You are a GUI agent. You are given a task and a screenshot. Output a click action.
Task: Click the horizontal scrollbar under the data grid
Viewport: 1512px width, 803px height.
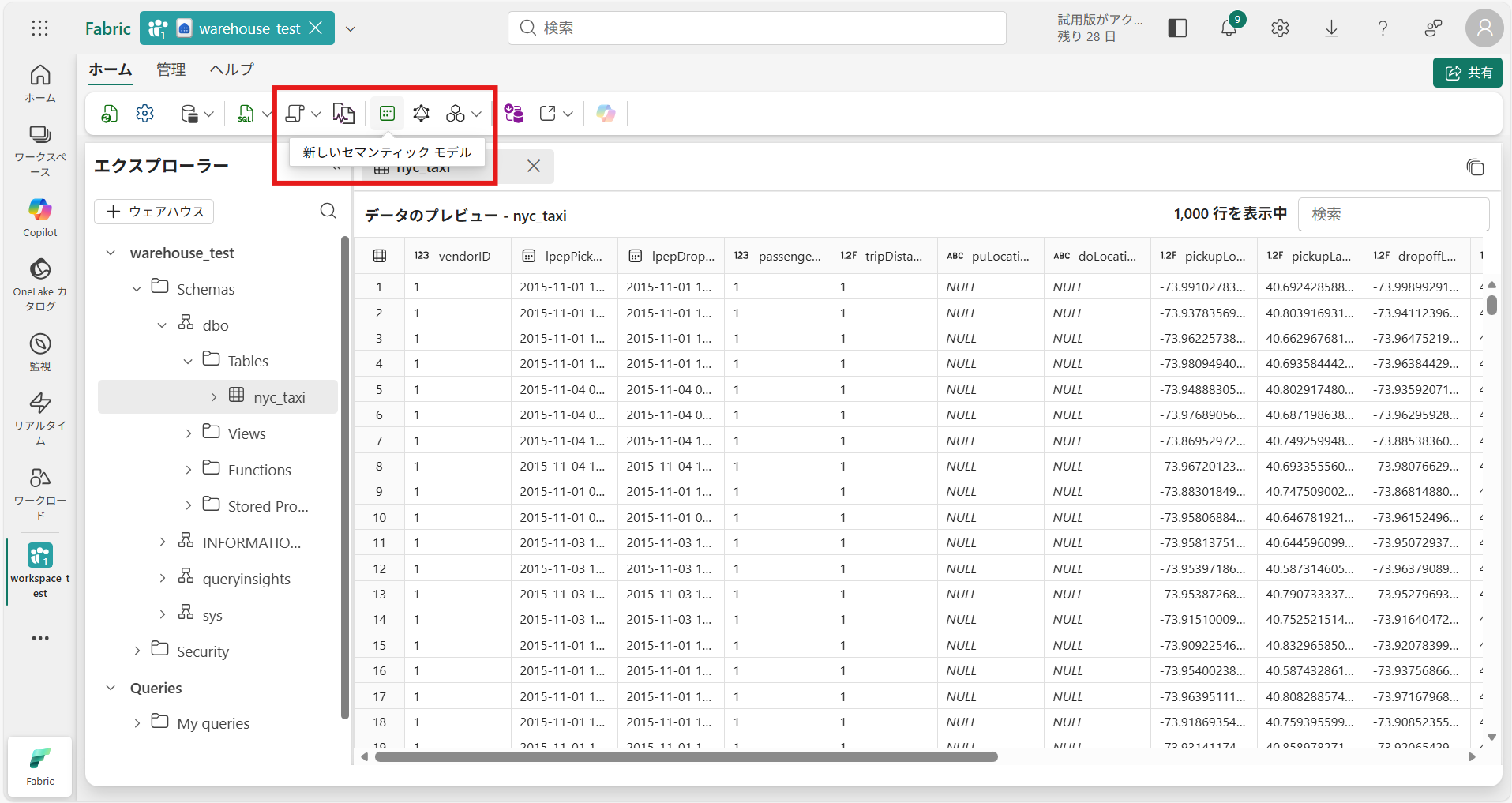[x=685, y=756]
